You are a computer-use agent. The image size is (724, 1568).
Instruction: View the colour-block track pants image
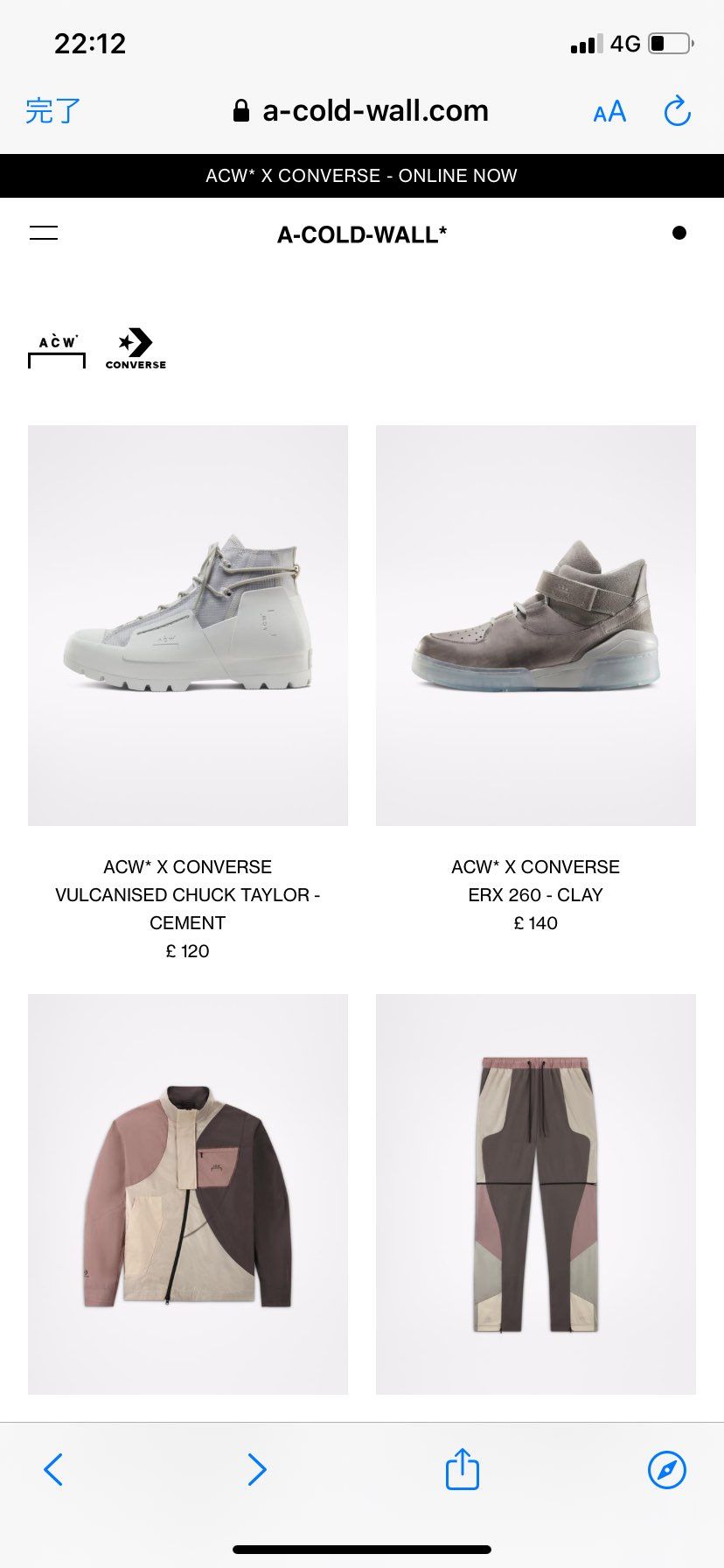tap(536, 1194)
